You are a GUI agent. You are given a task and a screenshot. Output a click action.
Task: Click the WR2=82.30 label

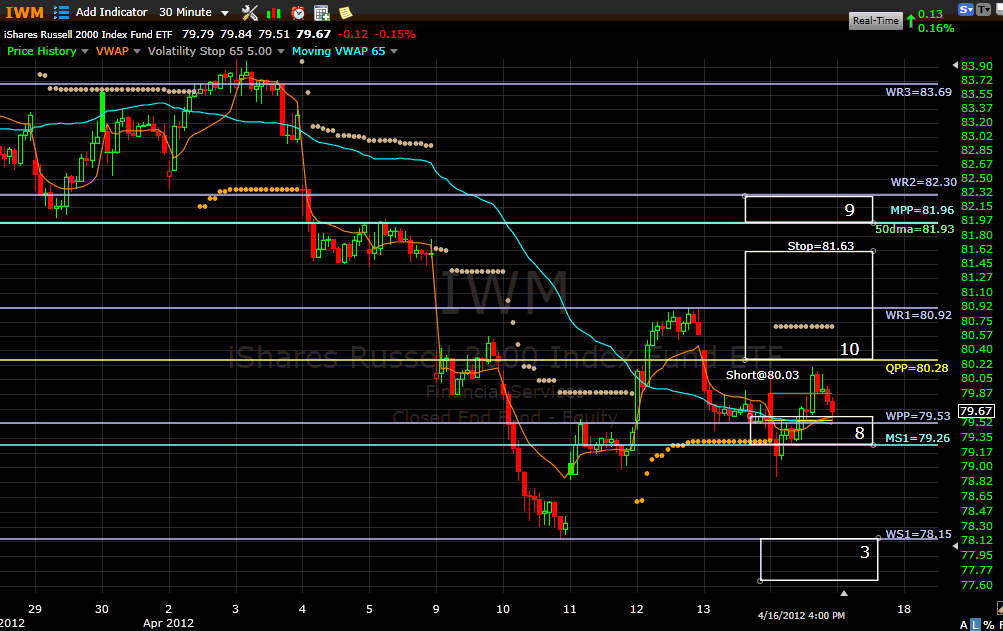[x=924, y=182]
